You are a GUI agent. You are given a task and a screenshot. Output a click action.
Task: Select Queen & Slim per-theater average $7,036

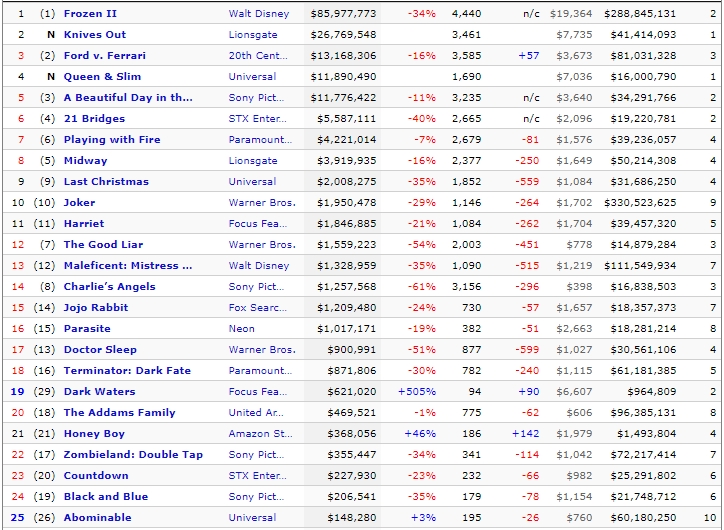click(x=574, y=77)
